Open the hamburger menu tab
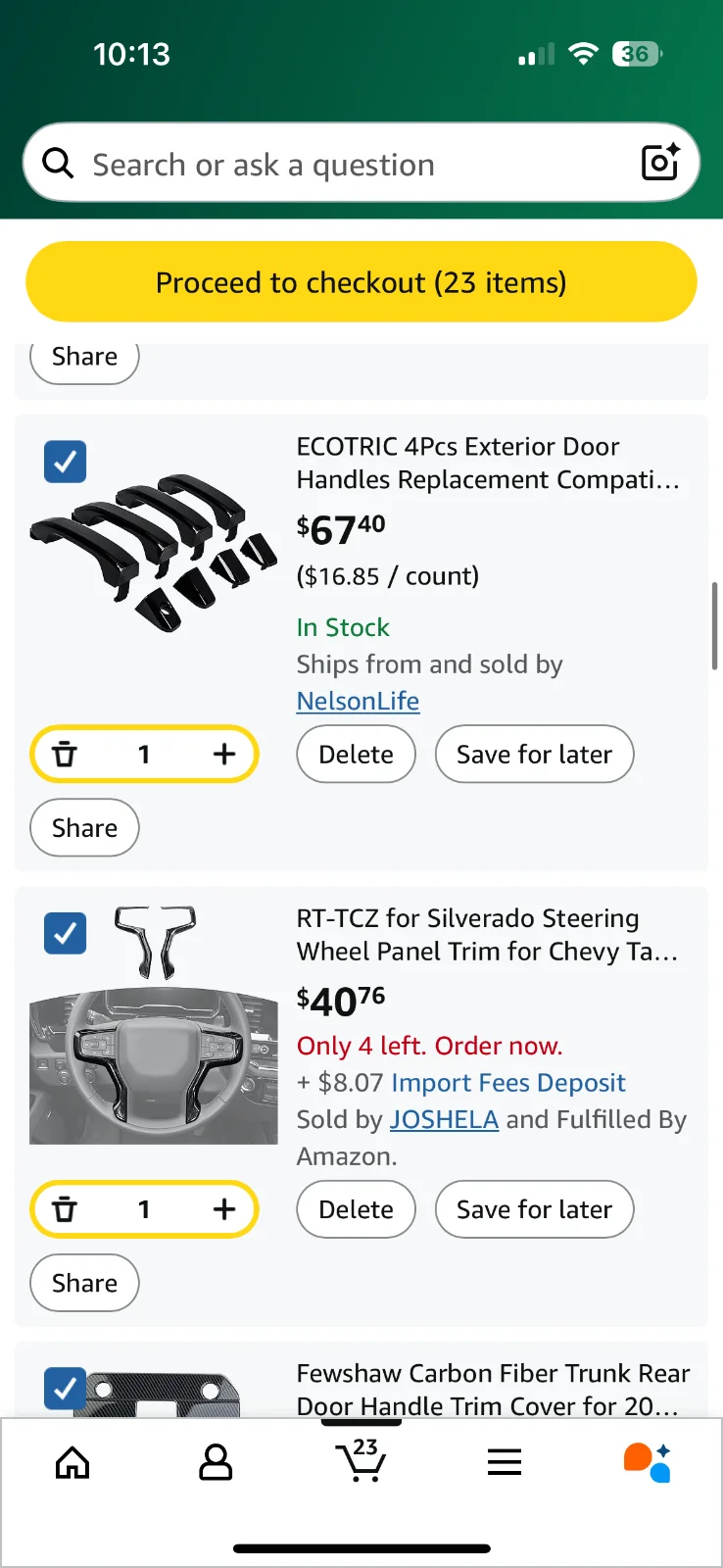 (505, 1463)
